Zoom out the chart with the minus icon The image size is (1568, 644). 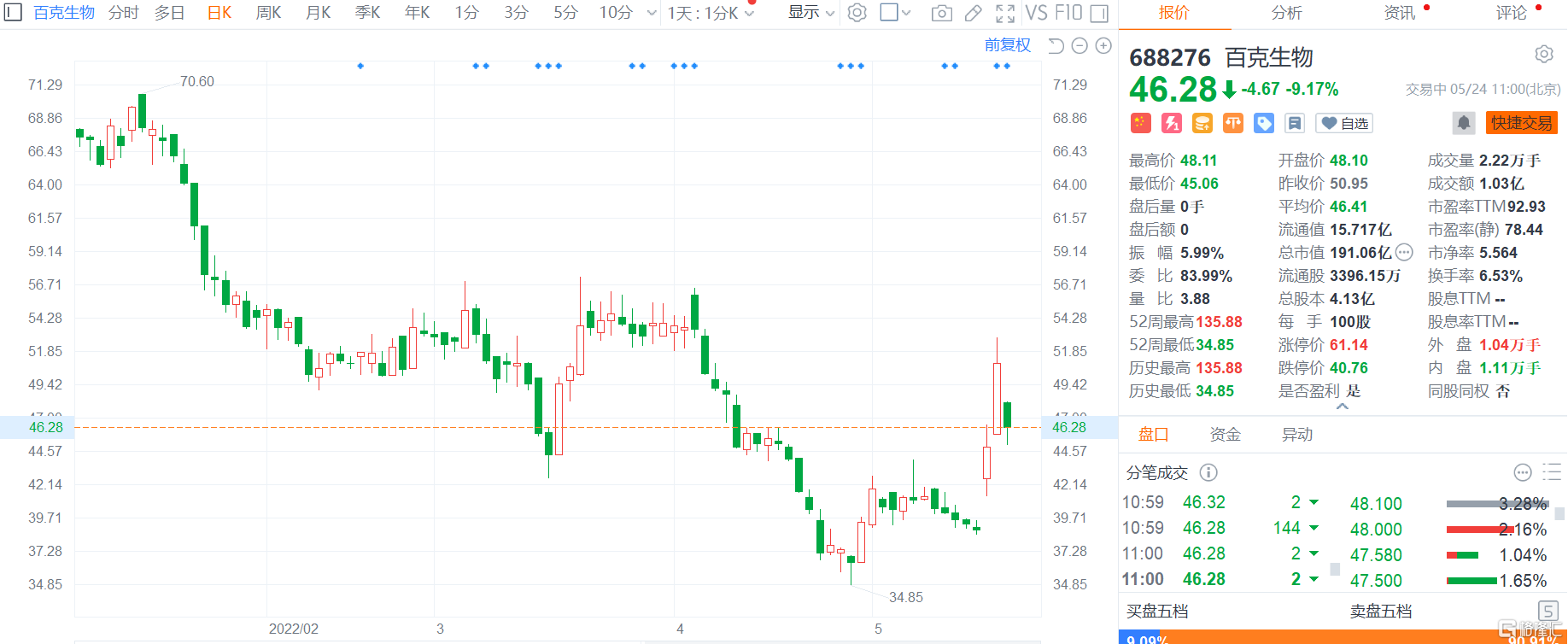pyautogui.click(x=1079, y=46)
